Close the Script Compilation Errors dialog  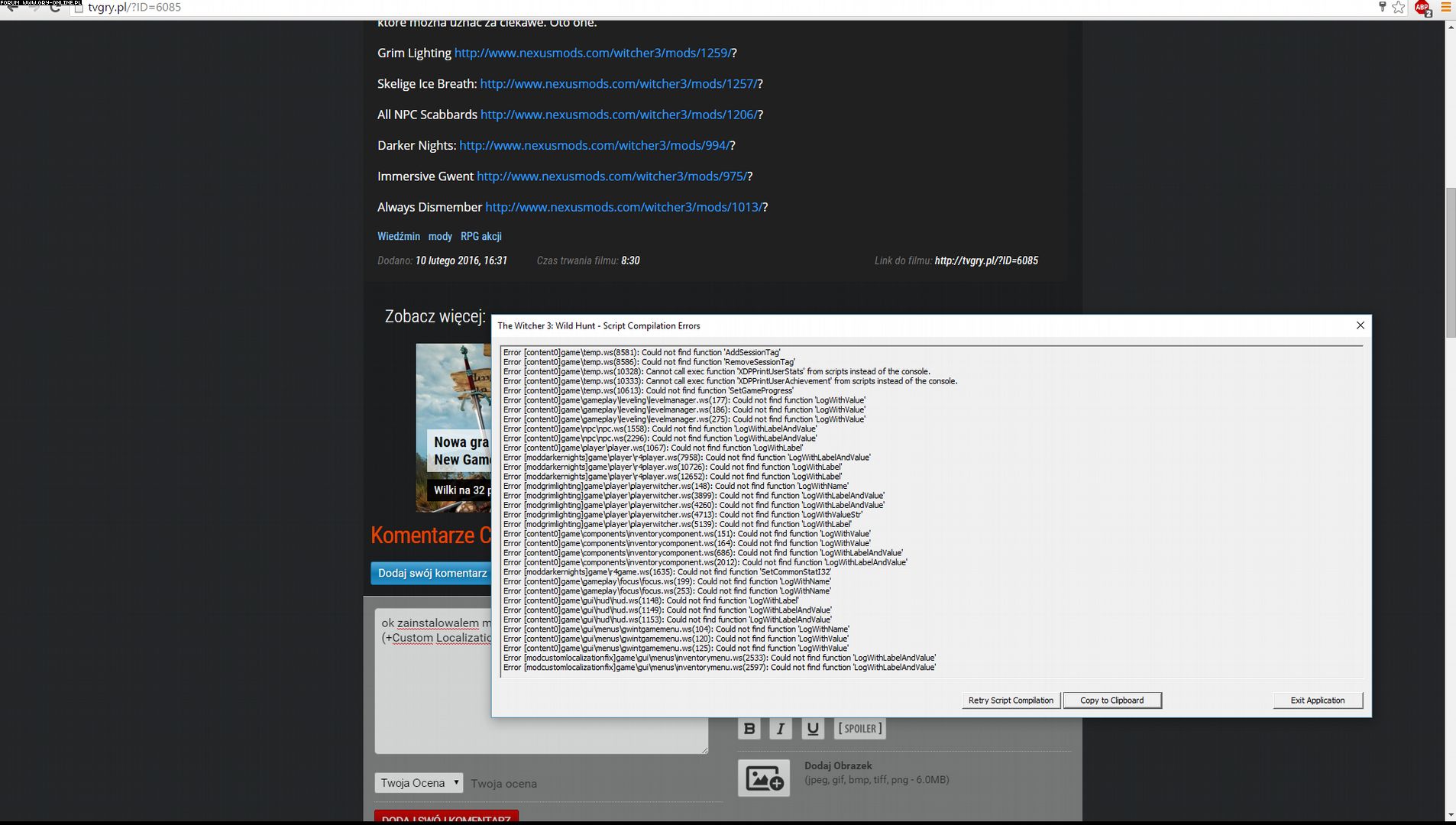(x=1360, y=325)
